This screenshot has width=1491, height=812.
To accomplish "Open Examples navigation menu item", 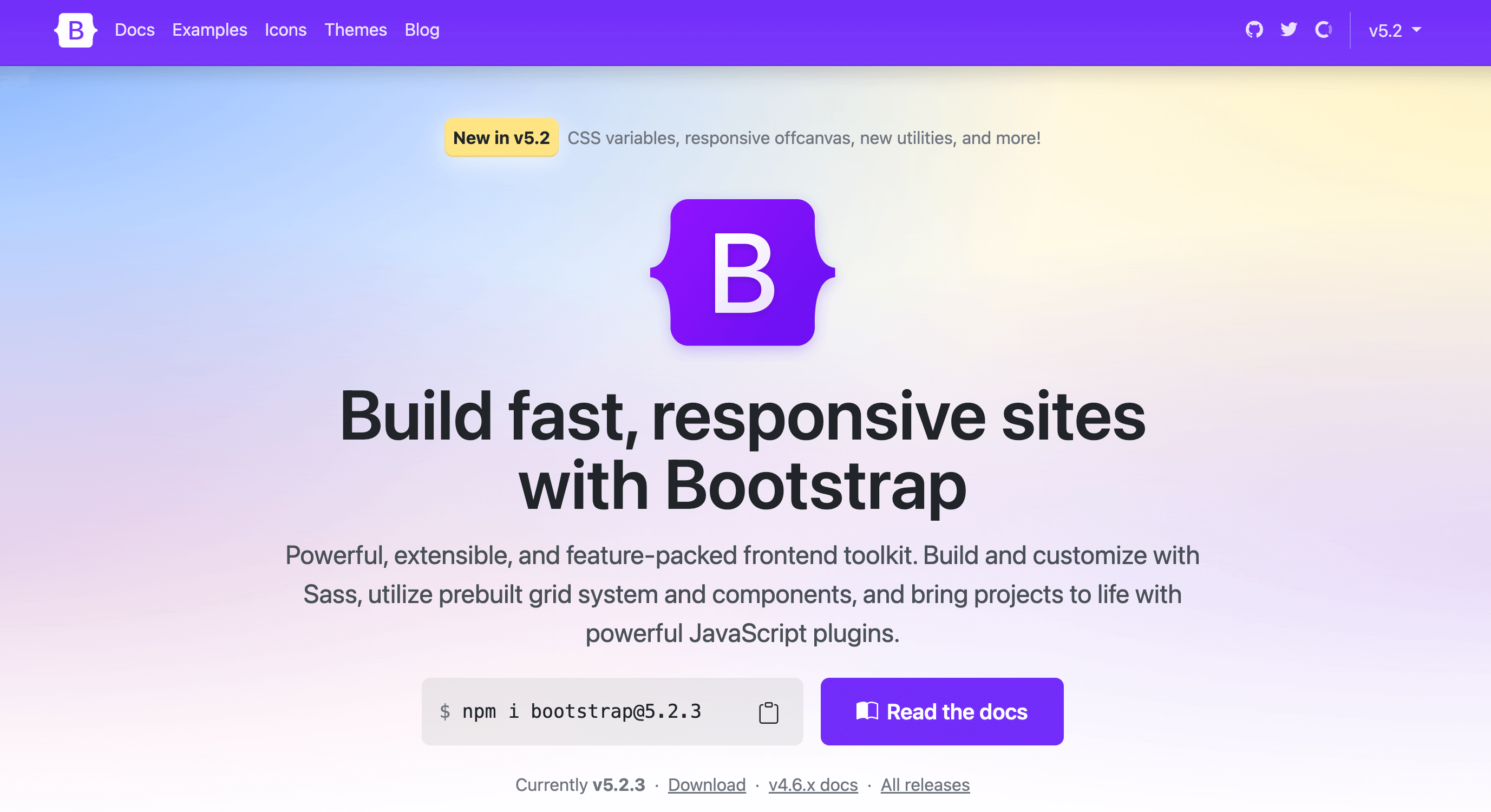I will tap(210, 29).
